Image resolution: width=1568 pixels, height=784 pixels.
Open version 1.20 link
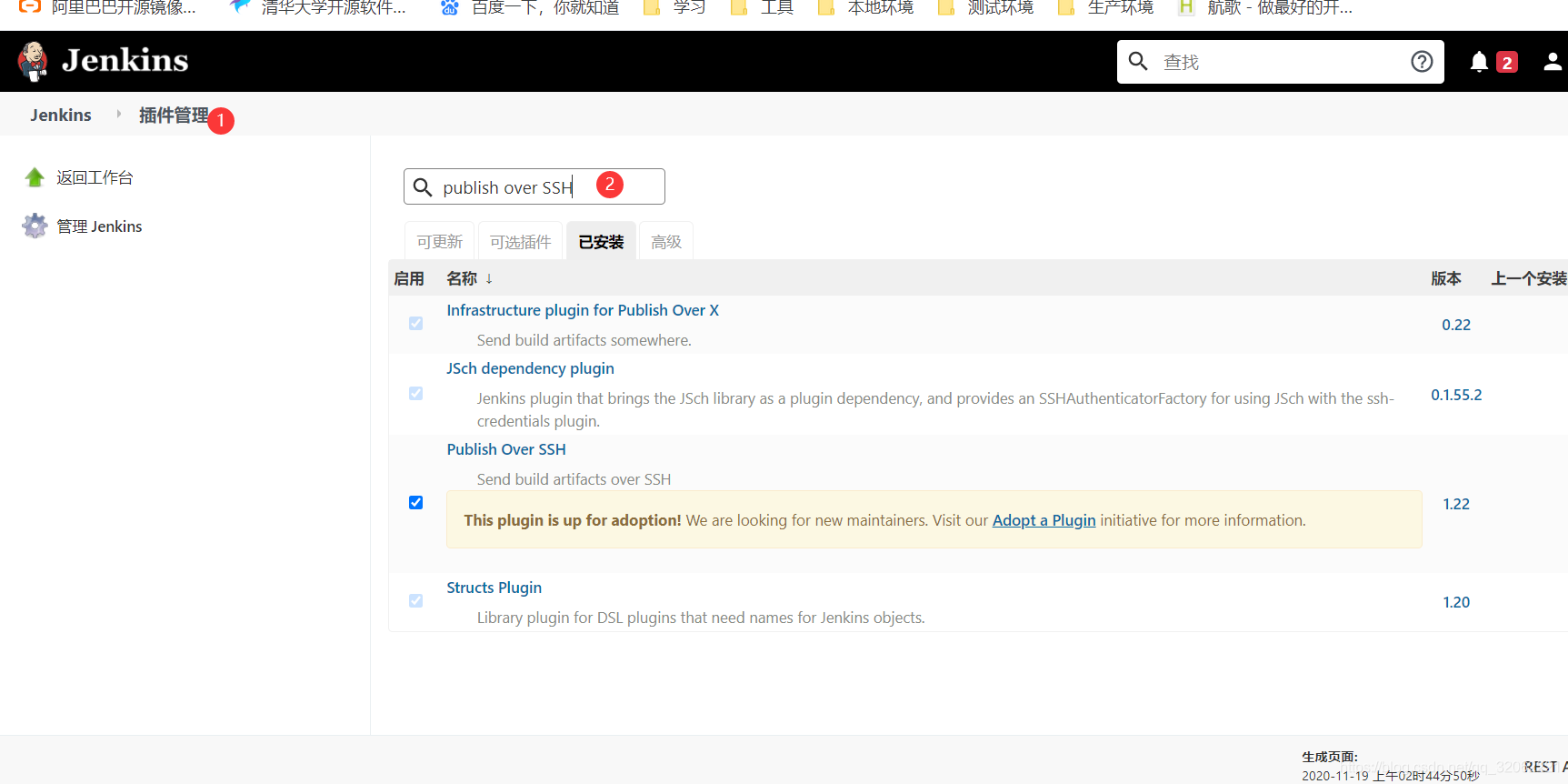(1456, 602)
